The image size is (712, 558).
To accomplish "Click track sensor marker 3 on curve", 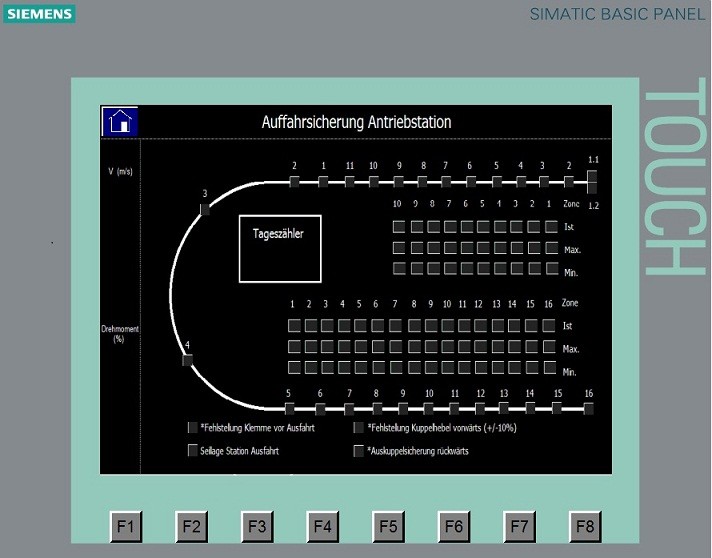I will 205,209.
